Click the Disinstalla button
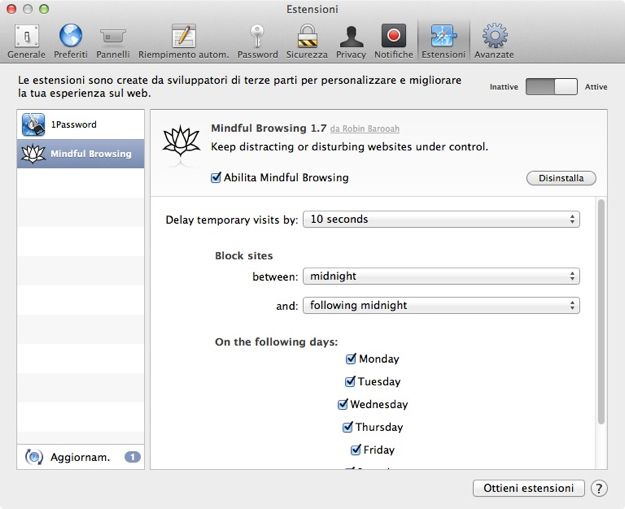 (561, 178)
